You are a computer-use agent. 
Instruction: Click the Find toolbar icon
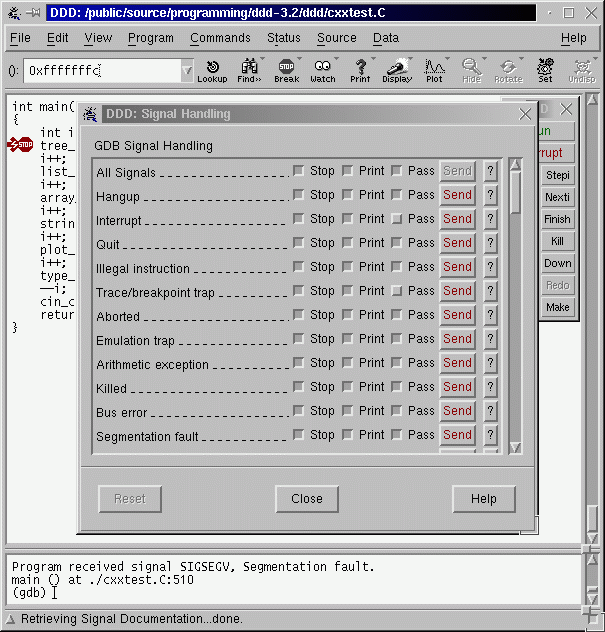(x=247, y=70)
